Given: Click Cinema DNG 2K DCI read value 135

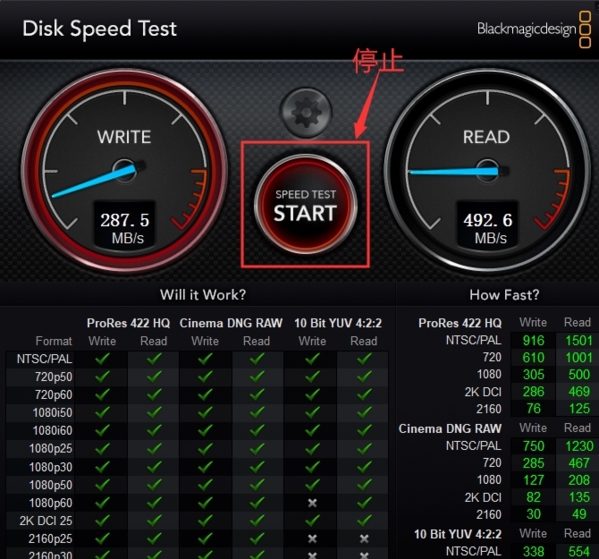Looking at the screenshot, I should (580, 497).
